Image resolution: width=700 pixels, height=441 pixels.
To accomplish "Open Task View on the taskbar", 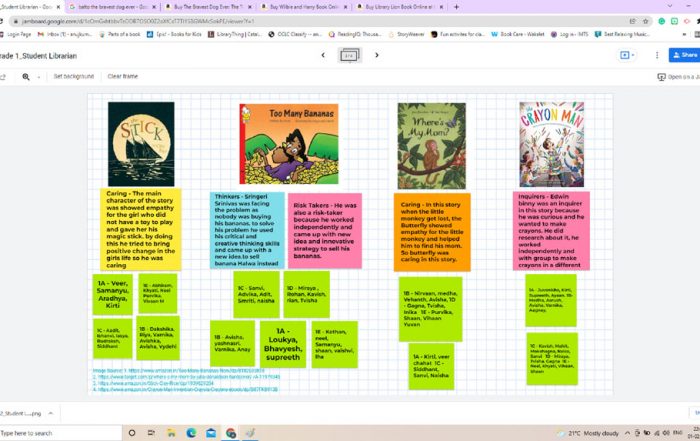I will tap(151, 433).
